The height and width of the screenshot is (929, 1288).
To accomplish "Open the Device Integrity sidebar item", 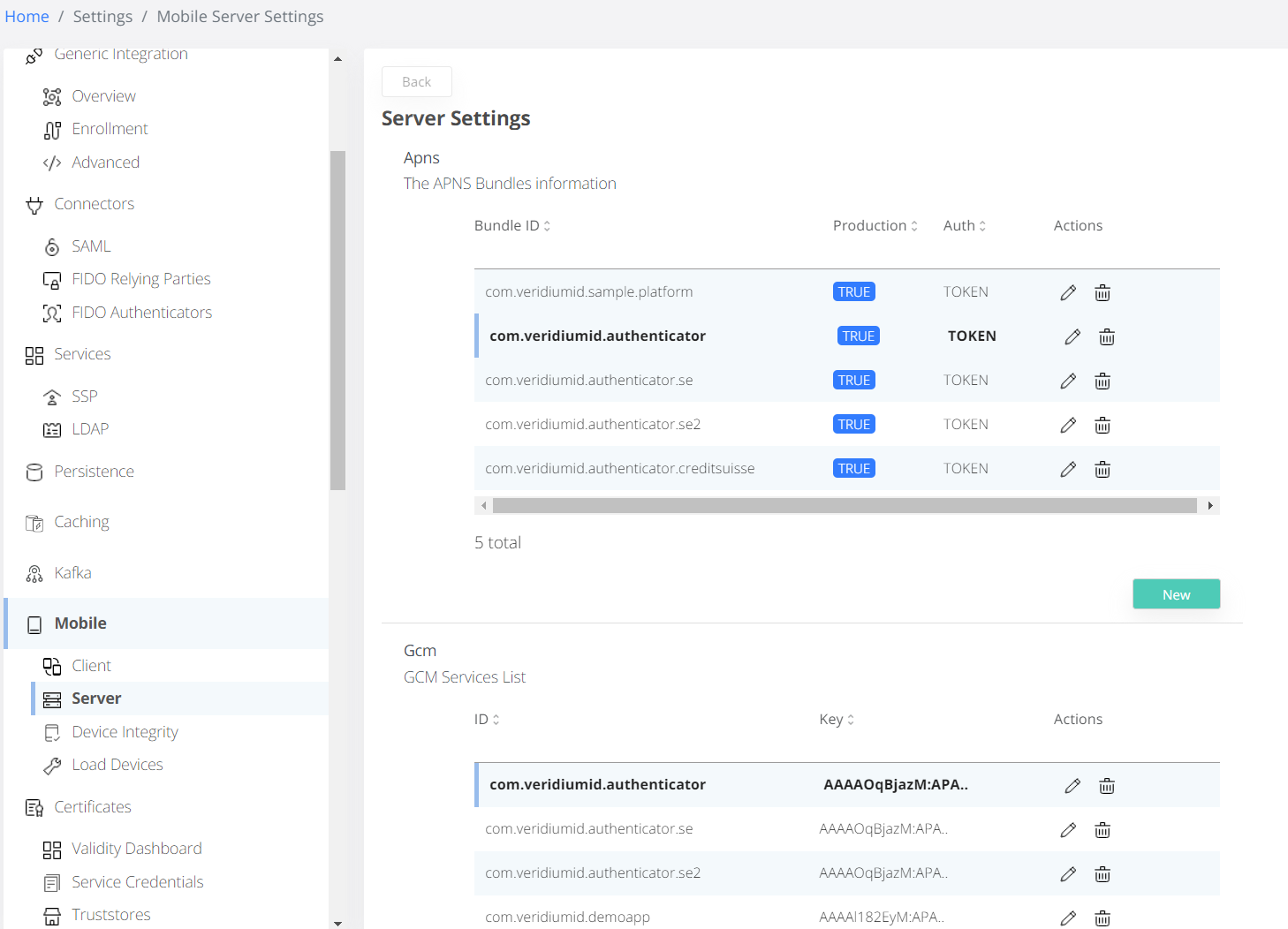I will tap(125, 732).
